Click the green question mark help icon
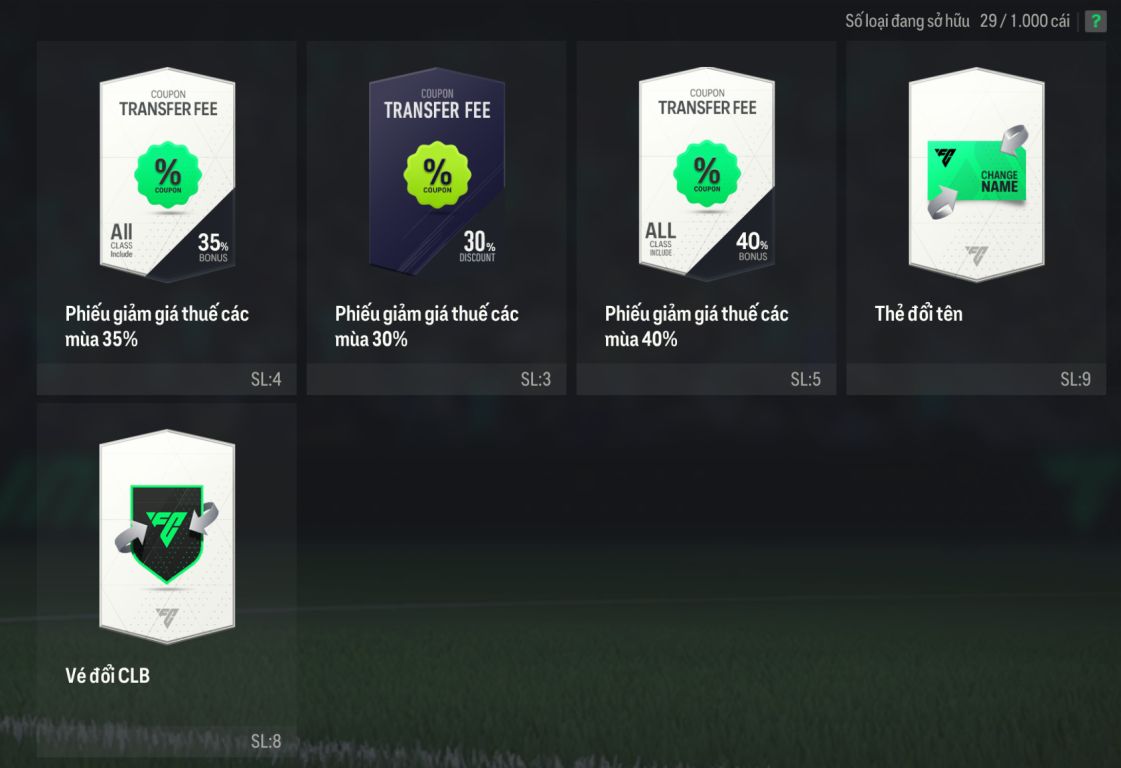The height and width of the screenshot is (768, 1121). point(1095,21)
